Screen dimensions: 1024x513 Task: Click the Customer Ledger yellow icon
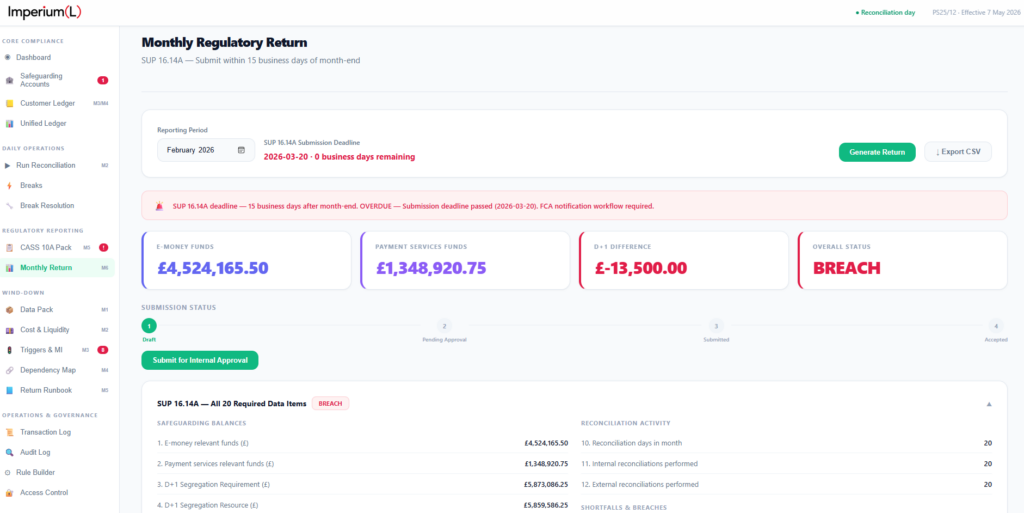point(9,103)
